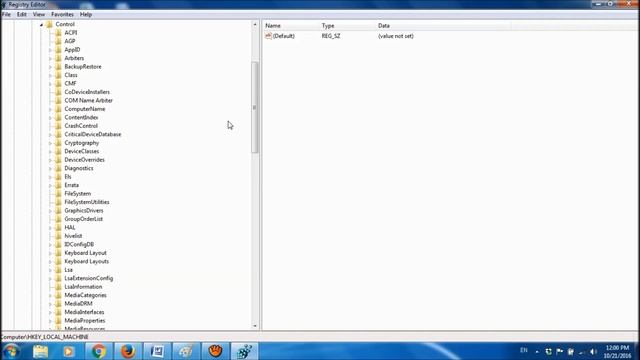
Task: Launch Windows Media Player from taskbar
Action: [69, 351]
